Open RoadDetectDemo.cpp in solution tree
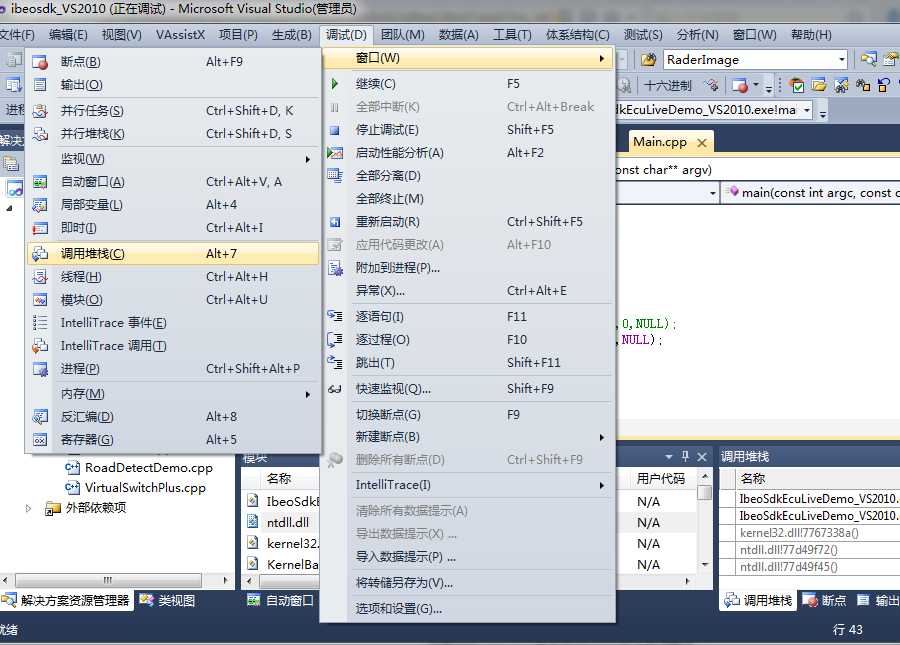 [x=149, y=468]
